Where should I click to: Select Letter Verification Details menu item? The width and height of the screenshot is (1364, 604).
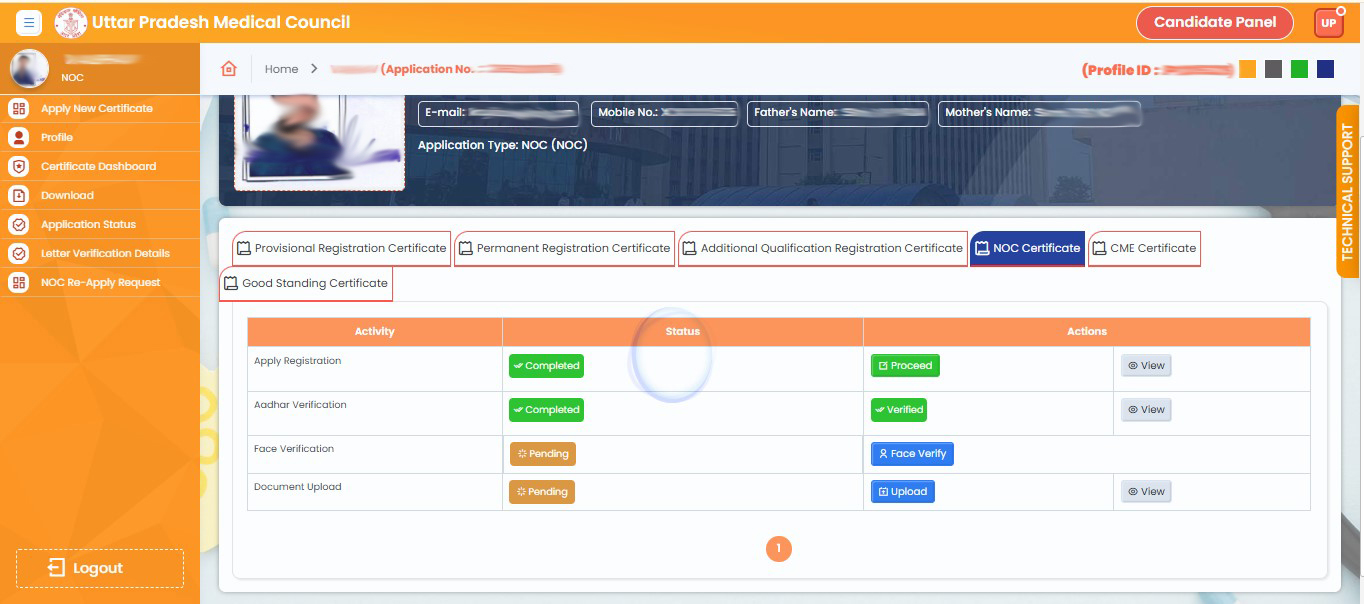tap(104, 253)
